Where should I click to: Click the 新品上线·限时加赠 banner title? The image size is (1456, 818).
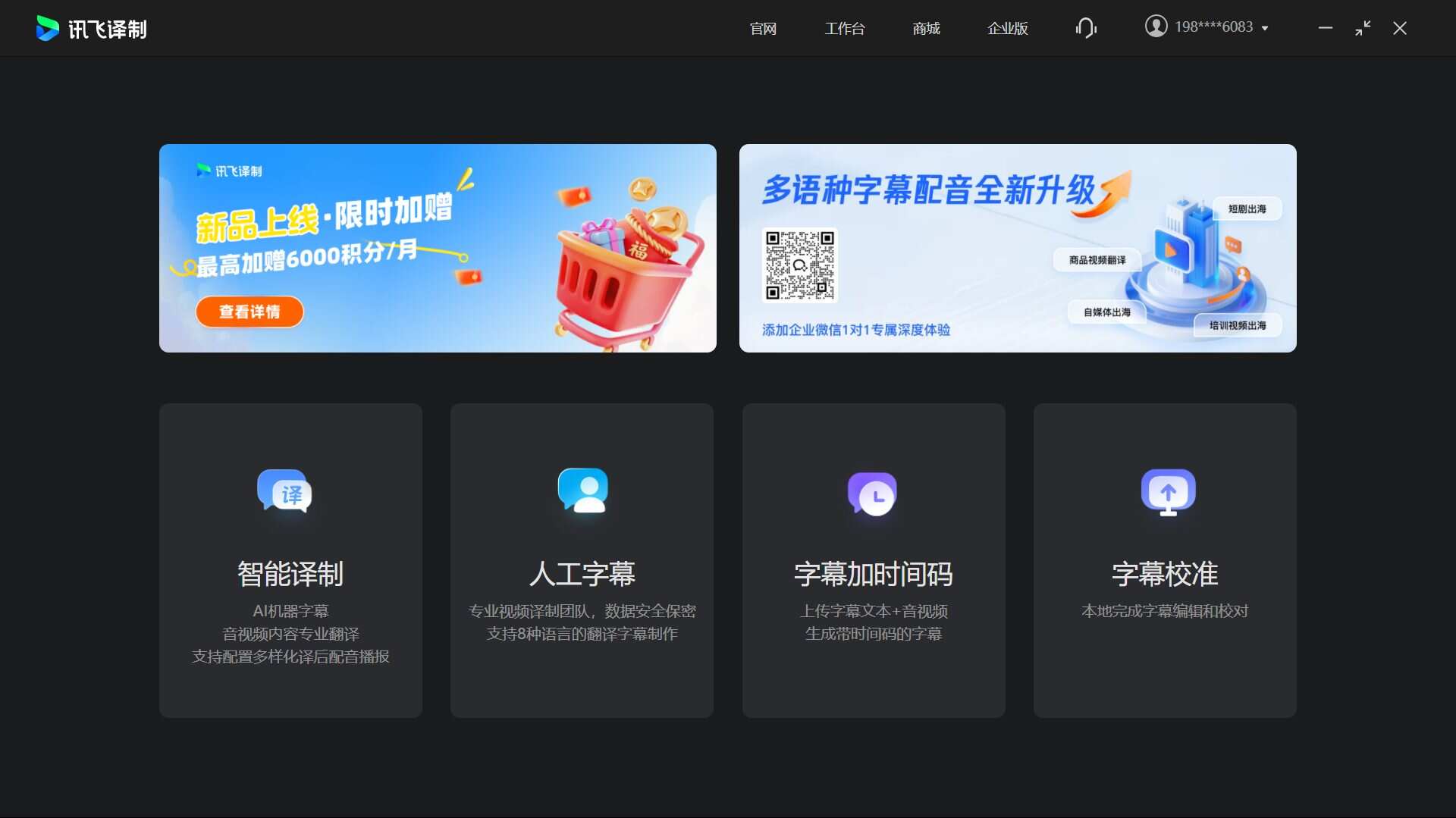[325, 218]
